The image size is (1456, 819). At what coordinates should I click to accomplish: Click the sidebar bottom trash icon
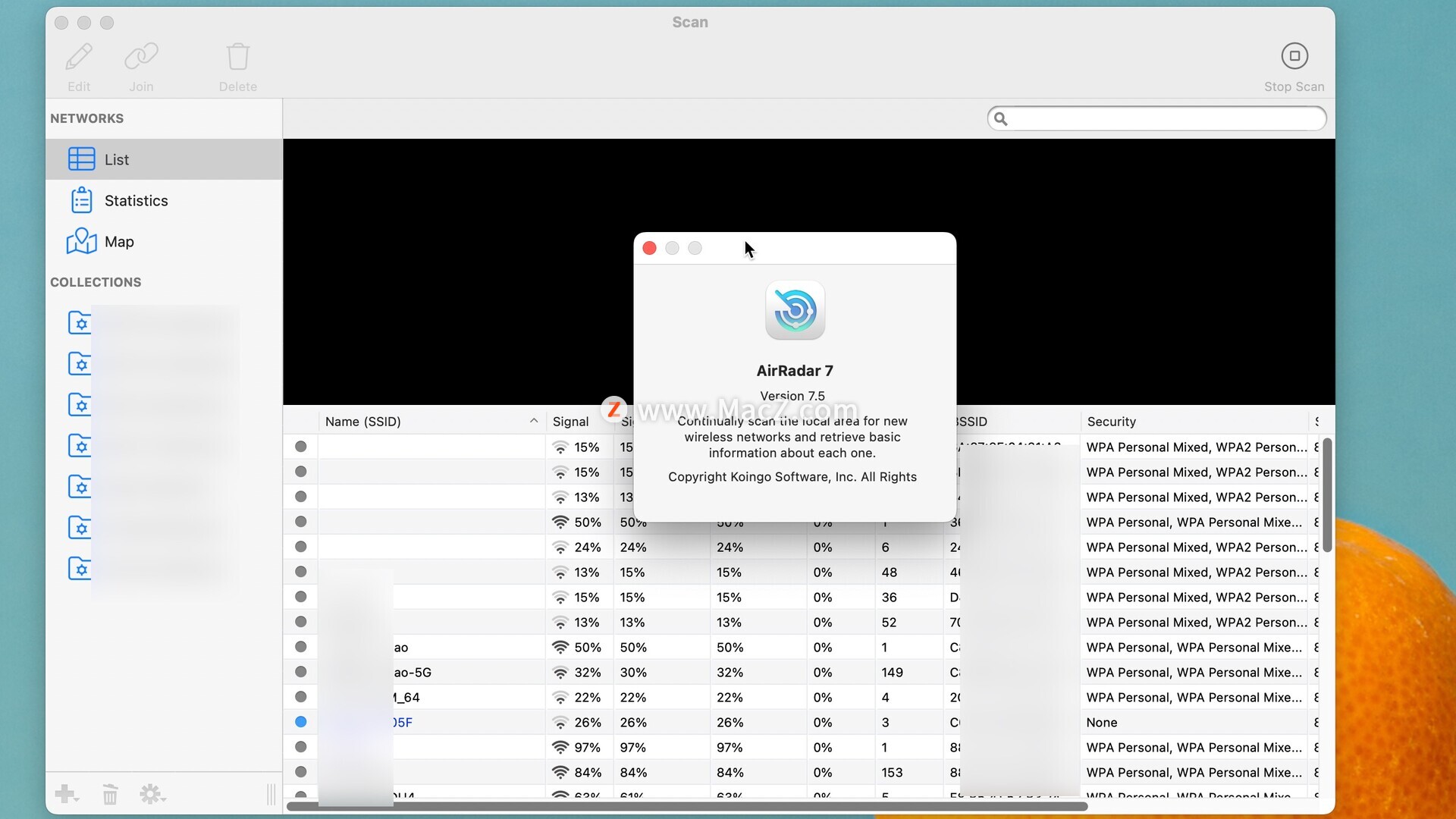coord(110,794)
